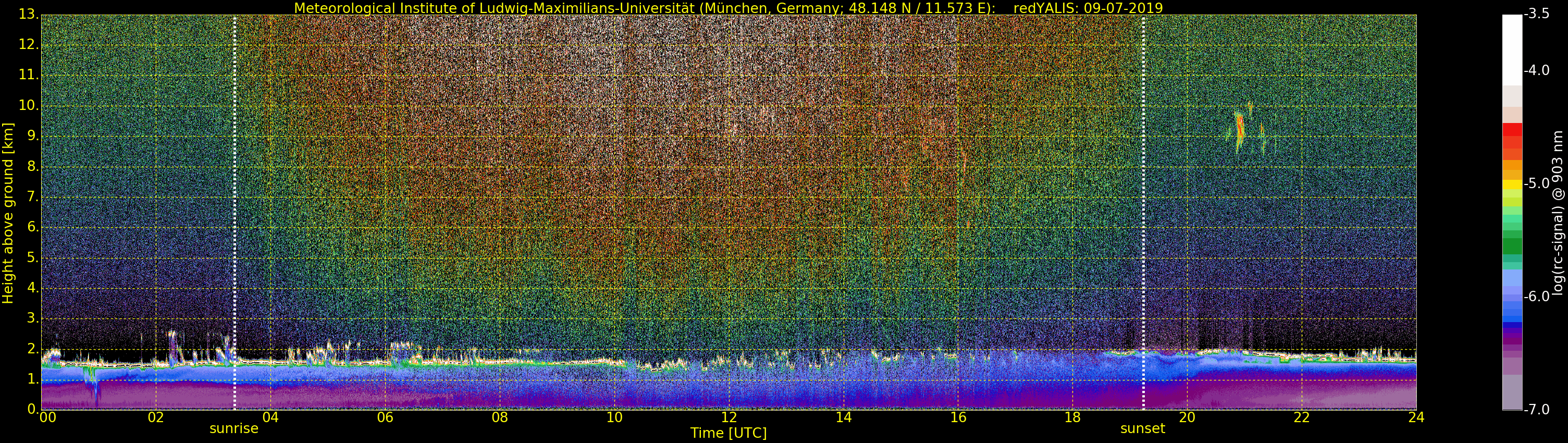Click the time axis tick label 02
This screenshot has height=443, width=1568.
point(156,417)
